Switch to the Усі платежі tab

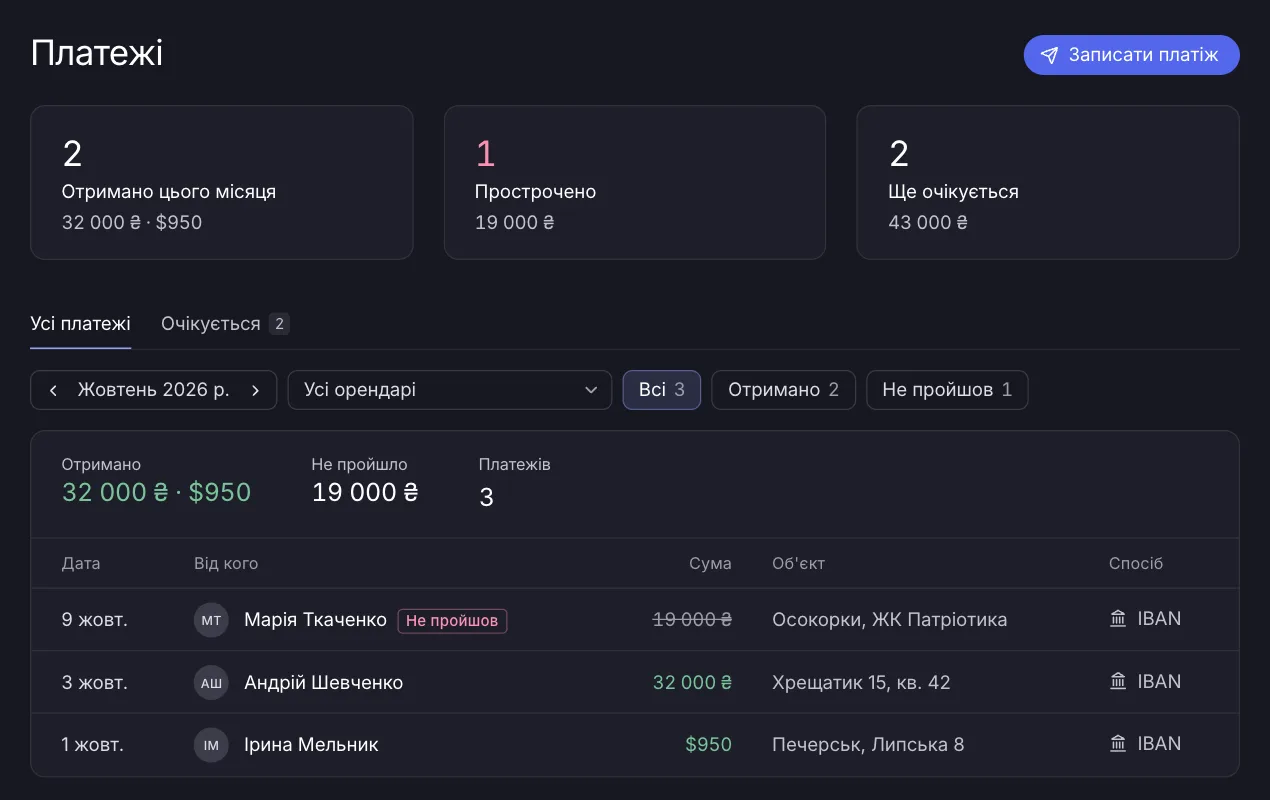click(80, 324)
